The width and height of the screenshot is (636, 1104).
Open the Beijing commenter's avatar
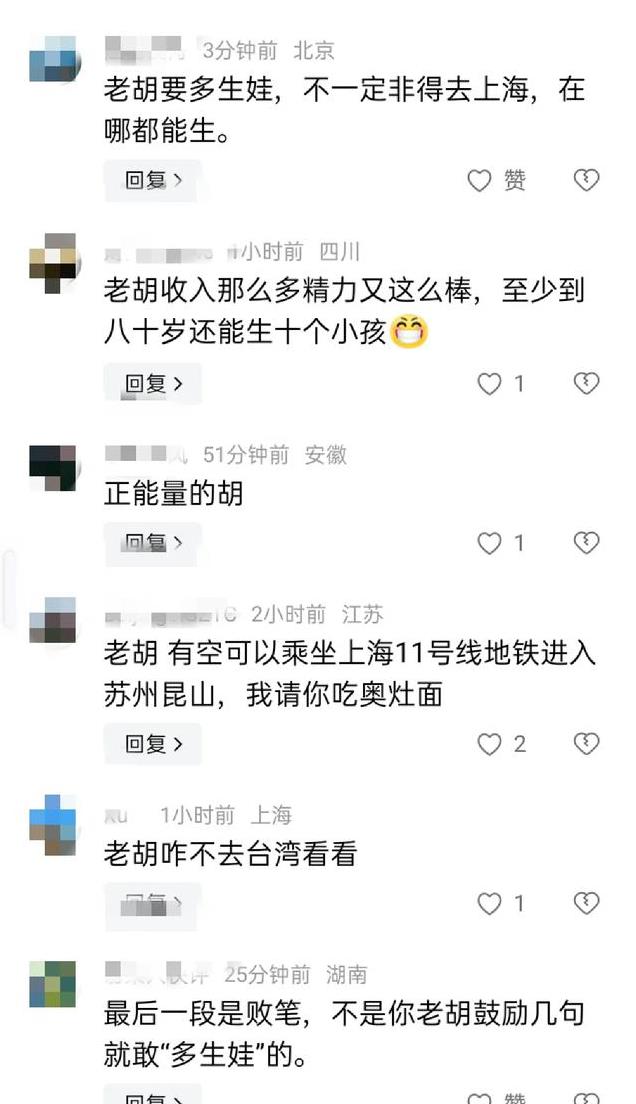[54, 59]
